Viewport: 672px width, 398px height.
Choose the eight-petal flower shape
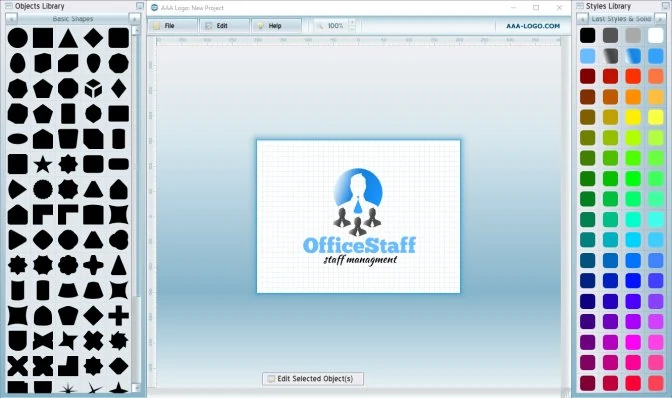point(68,265)
